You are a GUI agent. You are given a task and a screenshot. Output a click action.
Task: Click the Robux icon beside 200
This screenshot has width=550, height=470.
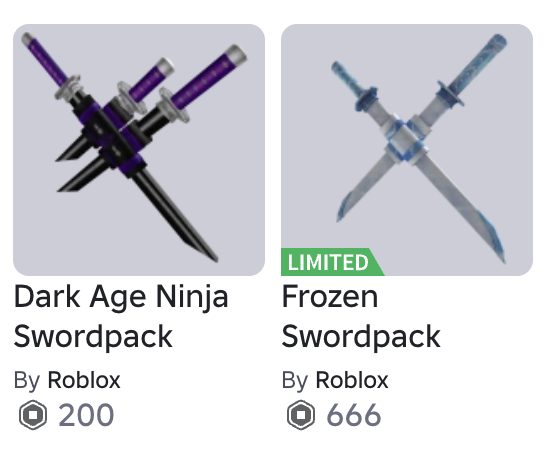click(33, 415)
